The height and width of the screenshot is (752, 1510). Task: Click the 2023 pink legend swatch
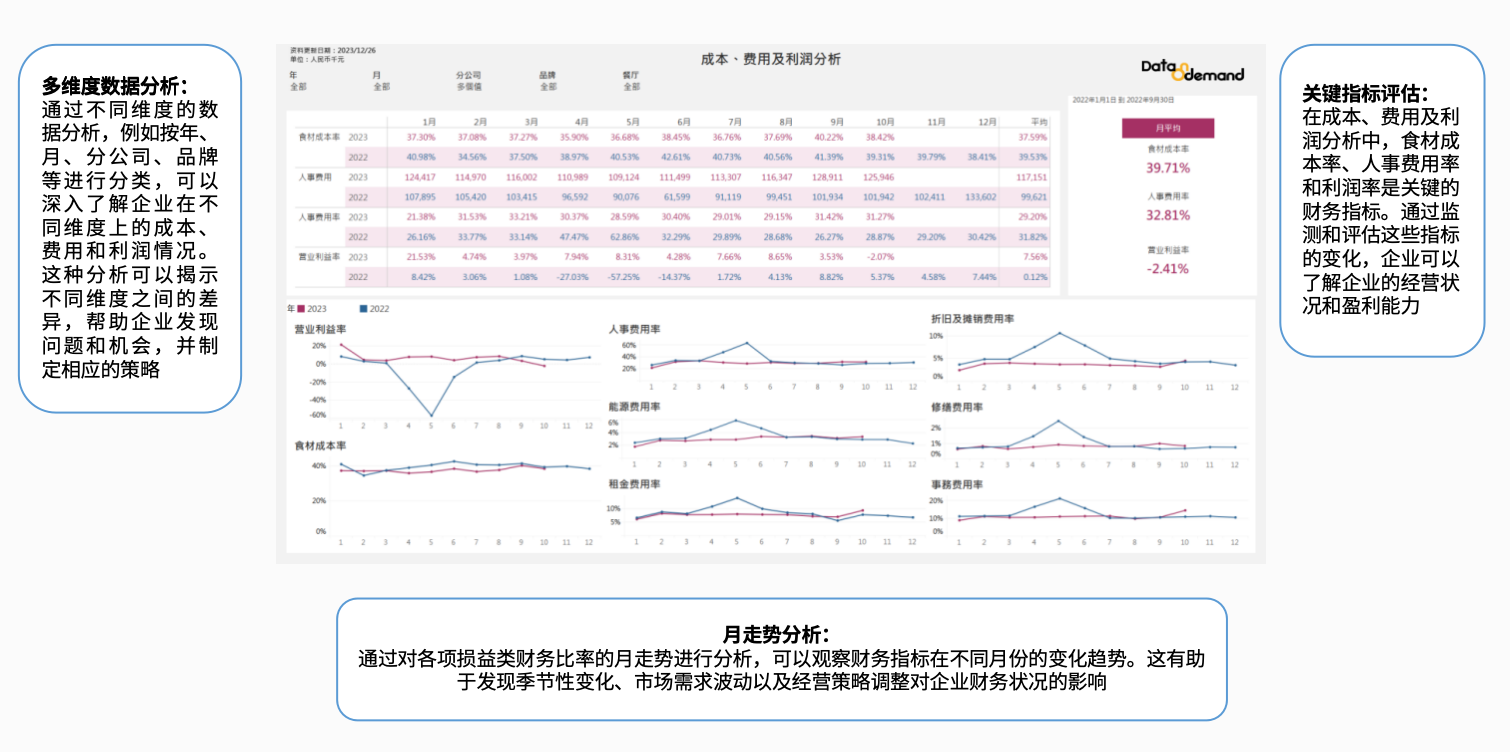click(x=301, y=309)
